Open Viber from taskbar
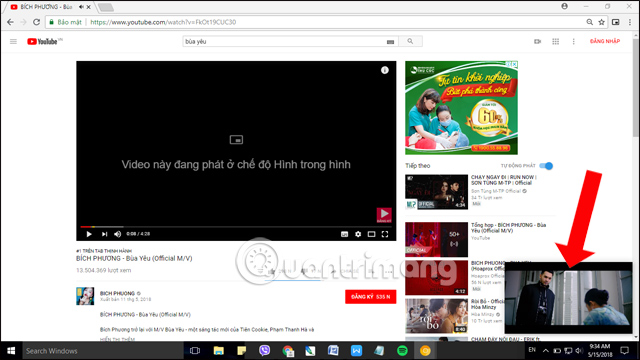The height and width of the screenshot is (360, 640). point(264,351)
